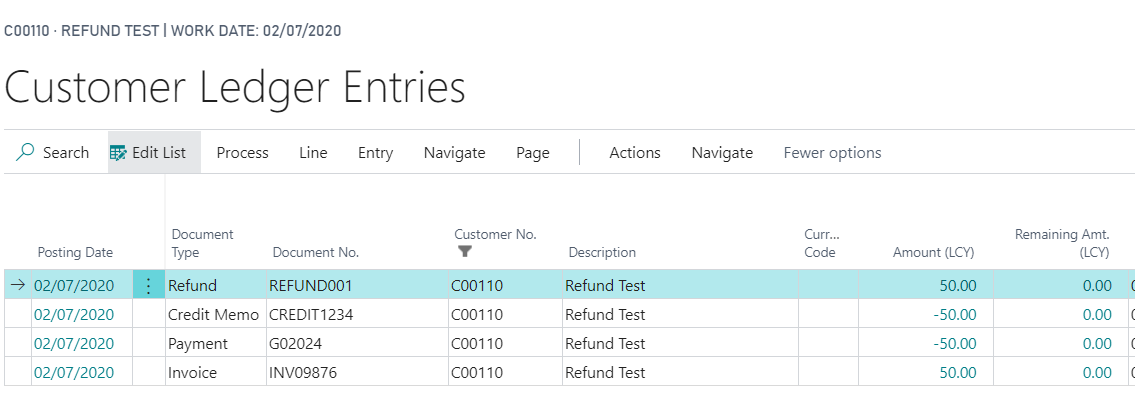Click document number REFUND001
Viewport: 1135px width, 408px height.
311,285
